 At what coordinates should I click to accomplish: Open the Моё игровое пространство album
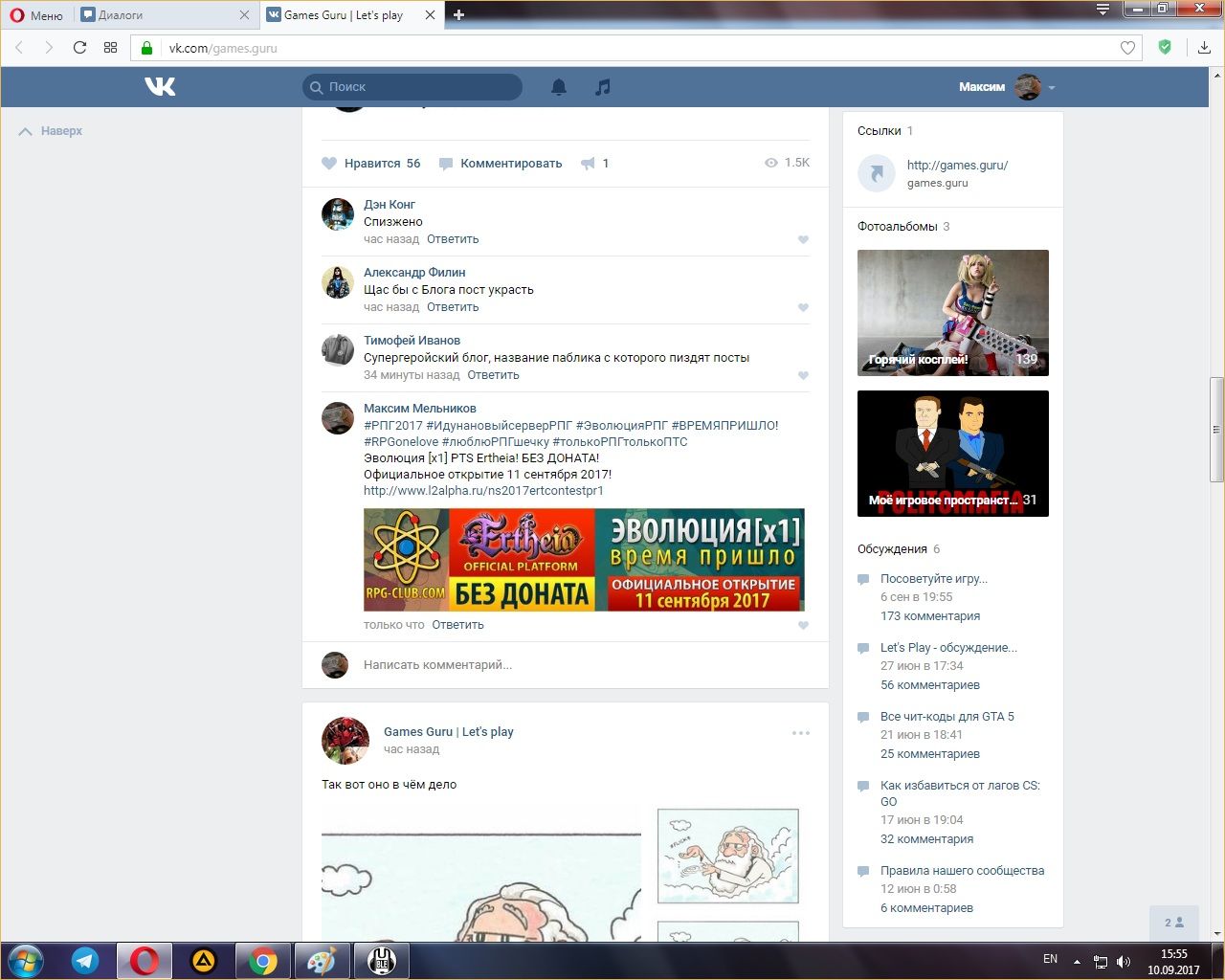coord(953,454)
